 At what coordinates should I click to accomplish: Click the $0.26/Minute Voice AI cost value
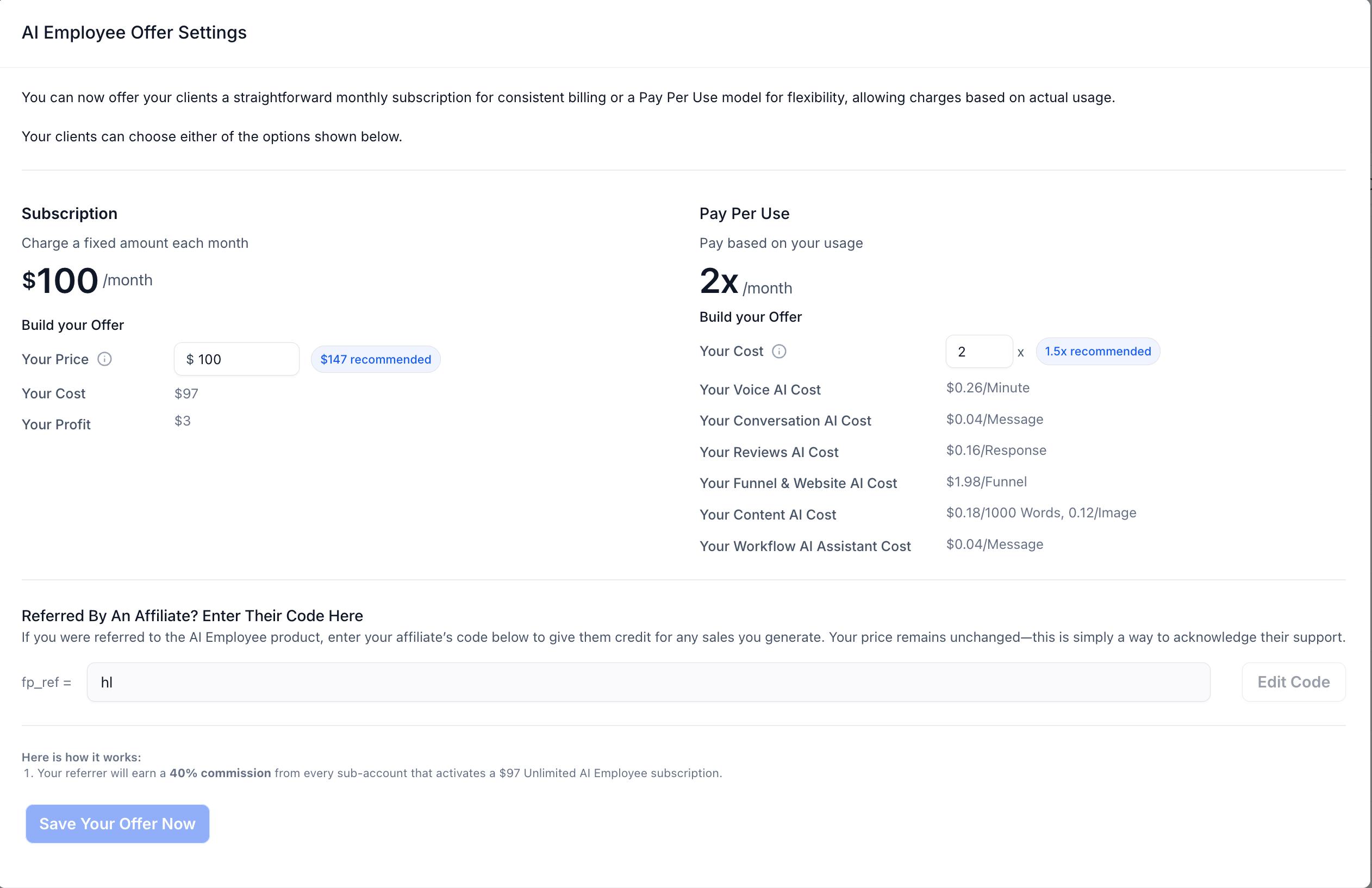(x=988, y=388)
